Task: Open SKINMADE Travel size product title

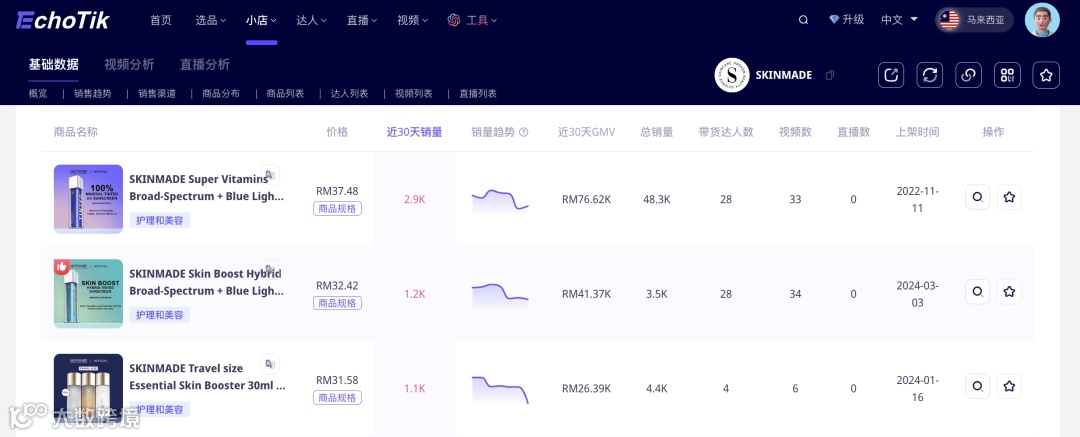Action: pyautogui.click(x=207, y=377)
